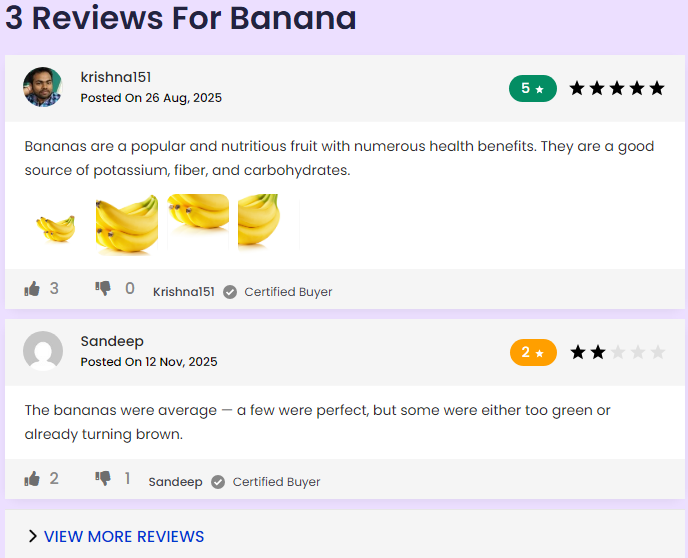This screenshot has height=558, width=688.
Task: Click the fifth star in krishna151's rating
Action: (657, 88)
